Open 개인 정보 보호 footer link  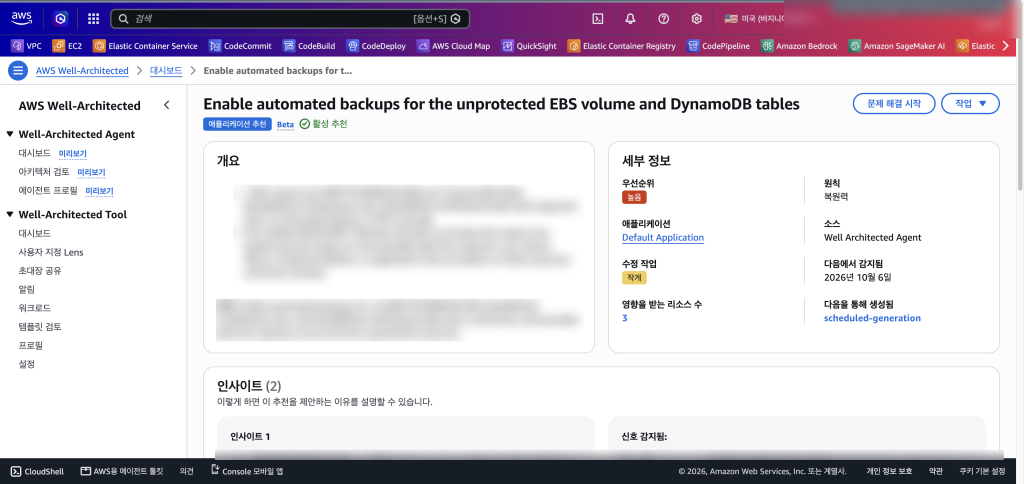[889, 471]
